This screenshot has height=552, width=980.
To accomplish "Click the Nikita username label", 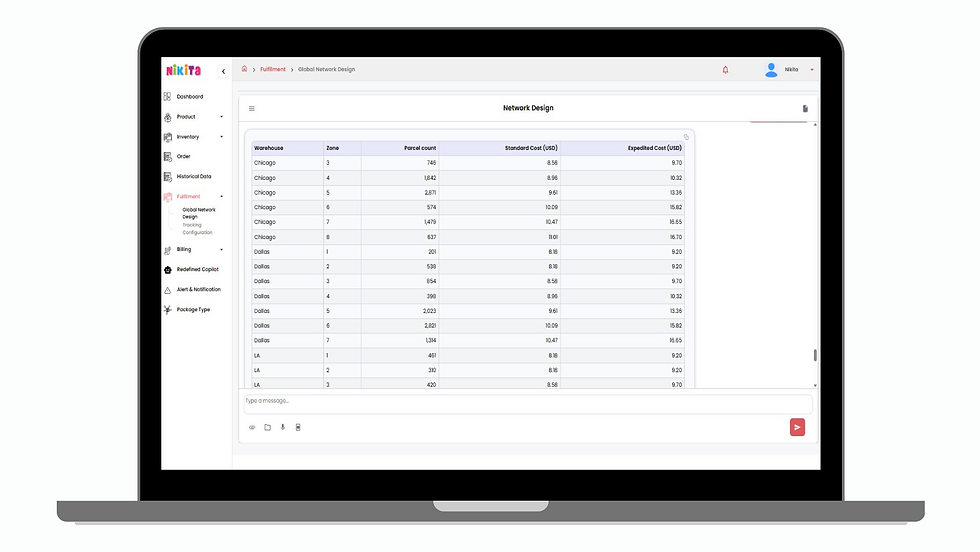I will [x=791, y=69].
